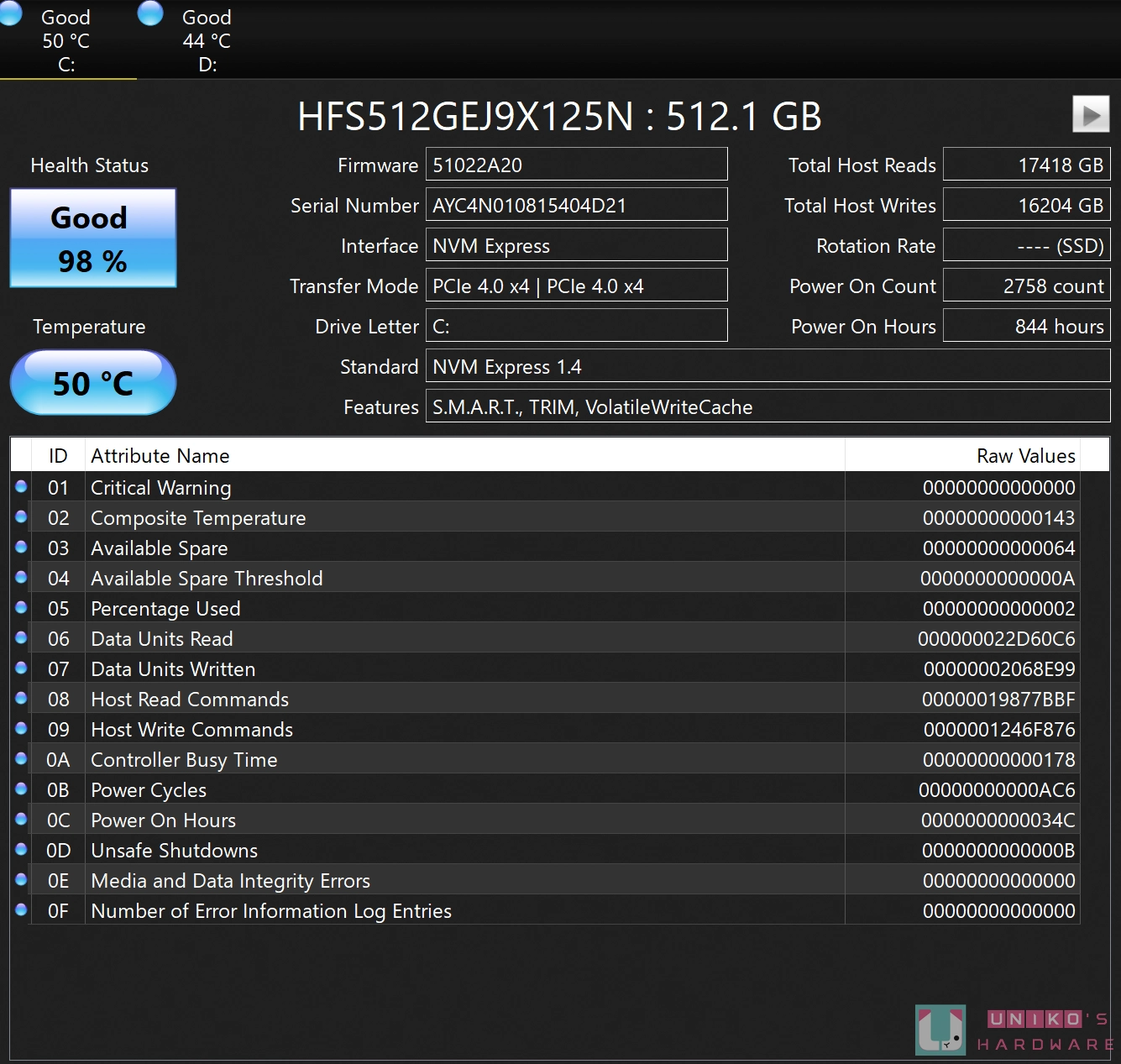Screen dimensions: 1121x1064
Task: Click the Attribute Name column header
Action: click(464, 455)
